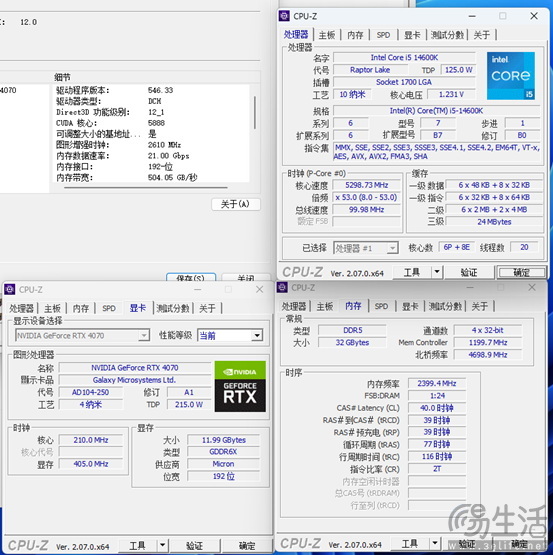Open the SPD tab in memory window
This screenshot has height=555, width=553.
pos(381,306)
